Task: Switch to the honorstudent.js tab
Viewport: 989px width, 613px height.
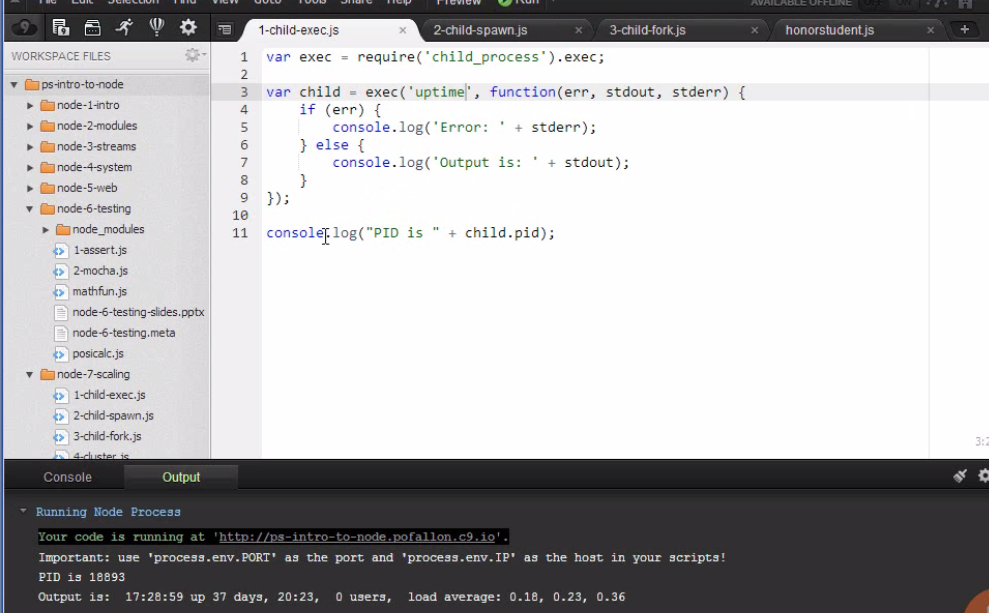Action: tap(829, 30)
